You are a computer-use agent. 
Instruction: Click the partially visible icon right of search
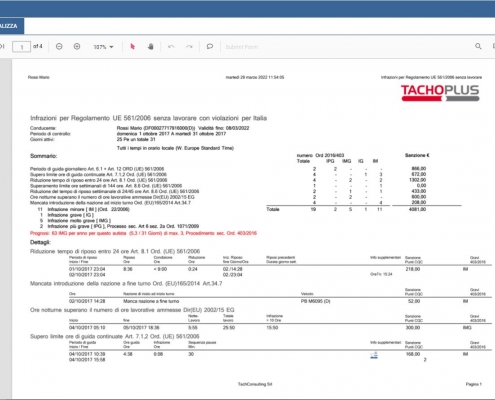(x=493, y=46)
